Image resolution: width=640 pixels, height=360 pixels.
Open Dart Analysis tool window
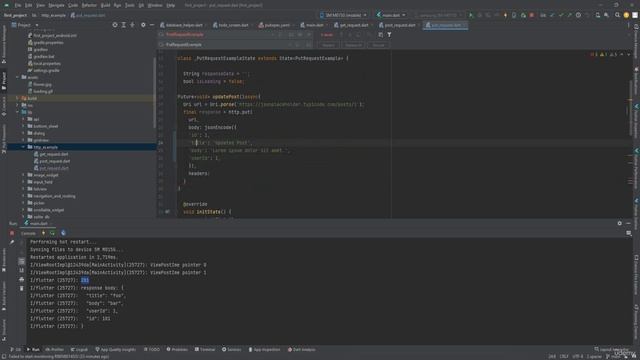pos(302,349)
